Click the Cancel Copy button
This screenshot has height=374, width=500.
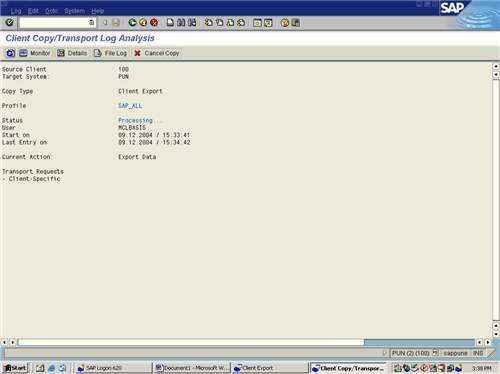click(x=157, y=53)
